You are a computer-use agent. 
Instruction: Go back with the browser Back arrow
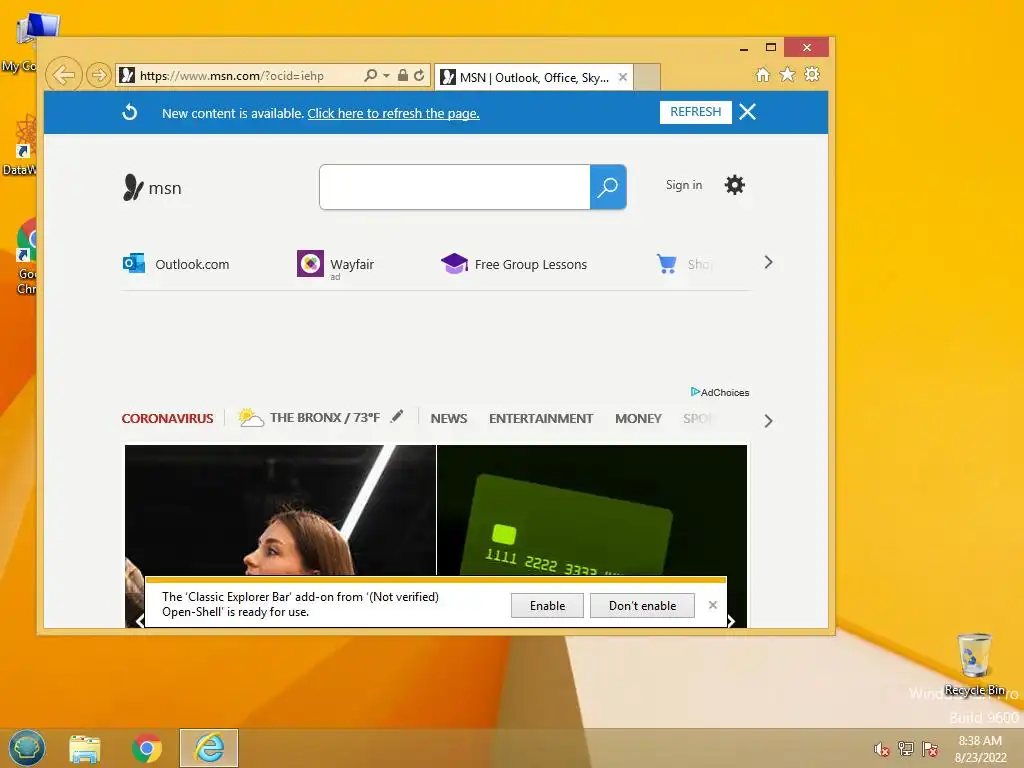[64, 75]
